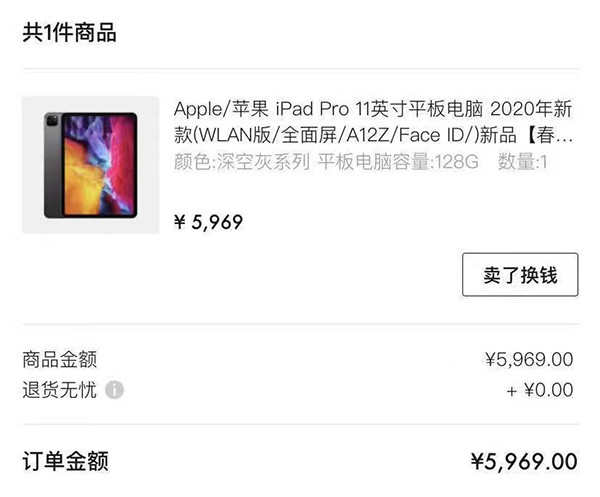Click the + ¥0.00 return fee value
The image size is (600, 497).
pyautogui.click(x=540, y=390)
